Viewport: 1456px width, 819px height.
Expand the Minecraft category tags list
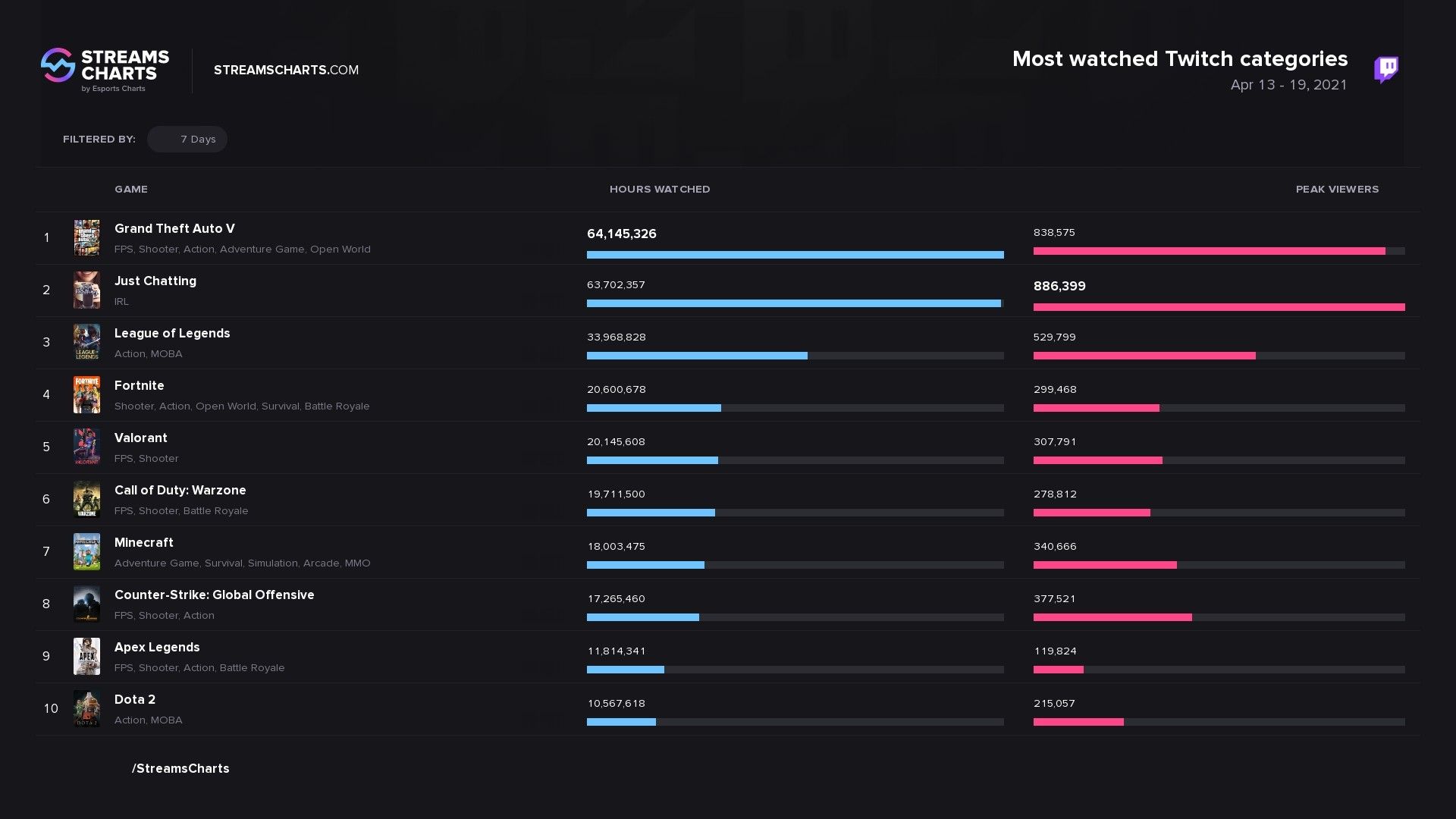(357, 562)
